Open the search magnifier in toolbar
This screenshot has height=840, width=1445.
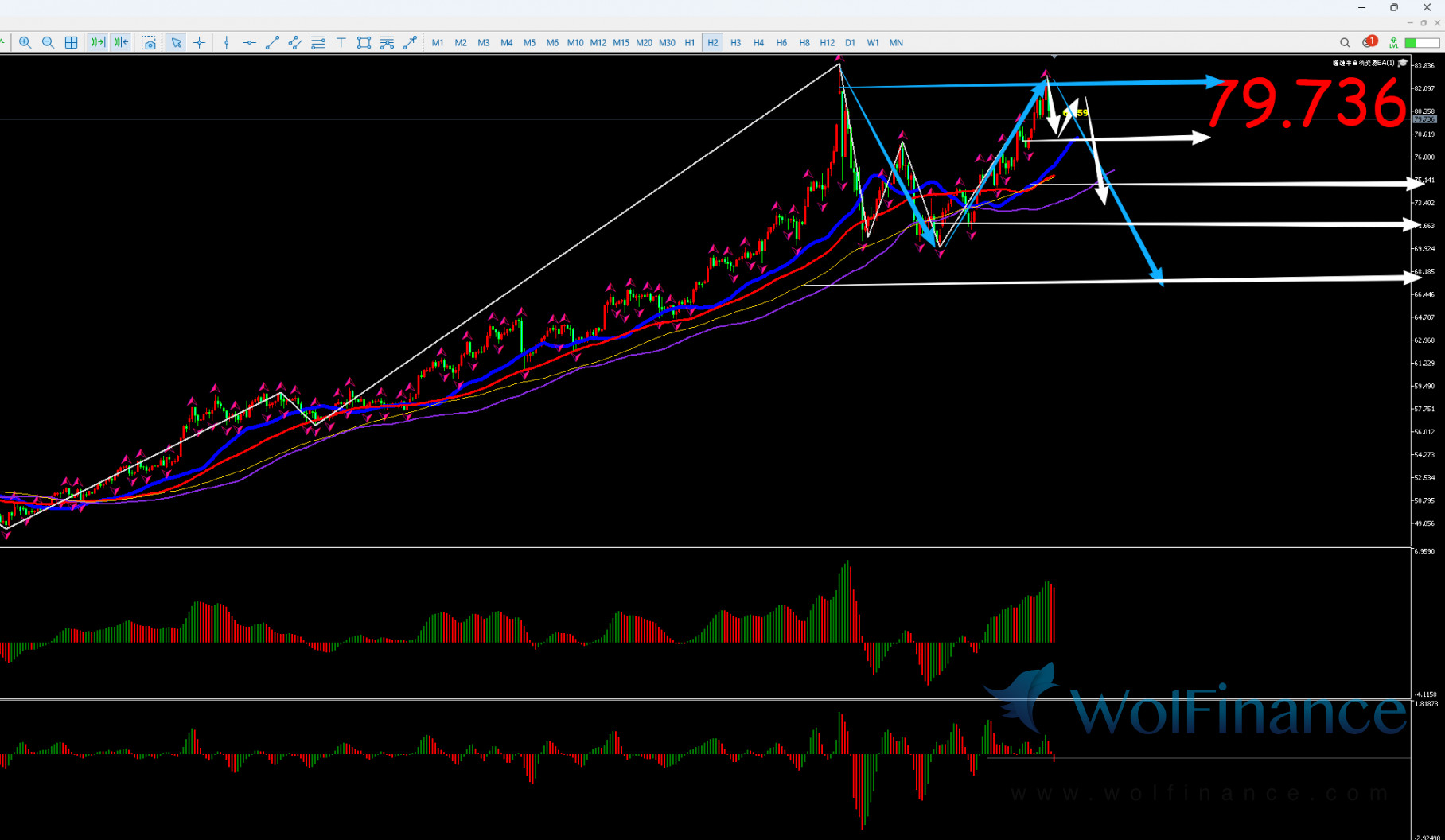(x=1345, y=43)
